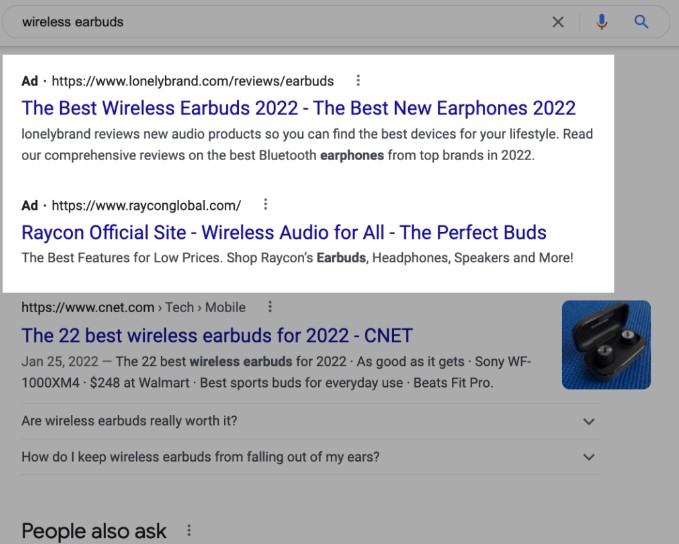Open options menu for Raycon ad
Image resolution: width=679 pixels, height=544 pixels.
pyautogui.click(x=265, y=204)
